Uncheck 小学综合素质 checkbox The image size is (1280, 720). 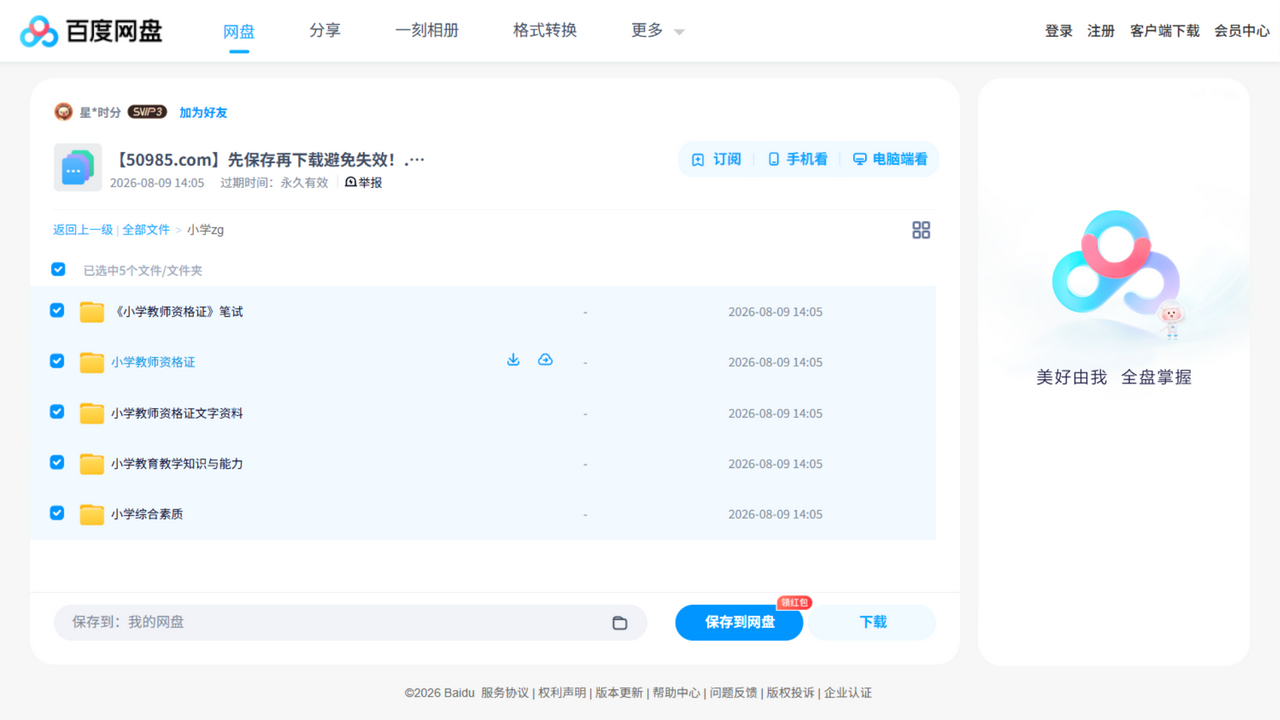pyautogui.click(x=57, y=513)
